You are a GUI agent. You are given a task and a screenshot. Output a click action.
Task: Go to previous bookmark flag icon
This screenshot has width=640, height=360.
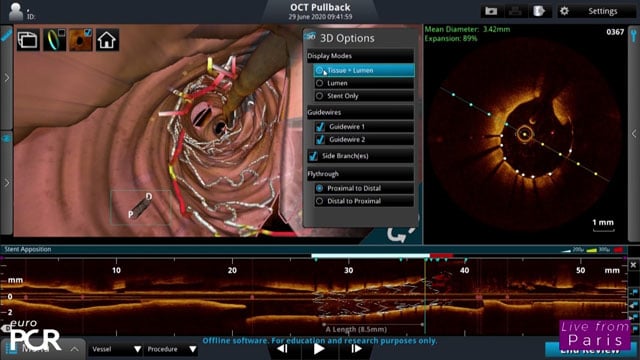(x=633, y=304)
